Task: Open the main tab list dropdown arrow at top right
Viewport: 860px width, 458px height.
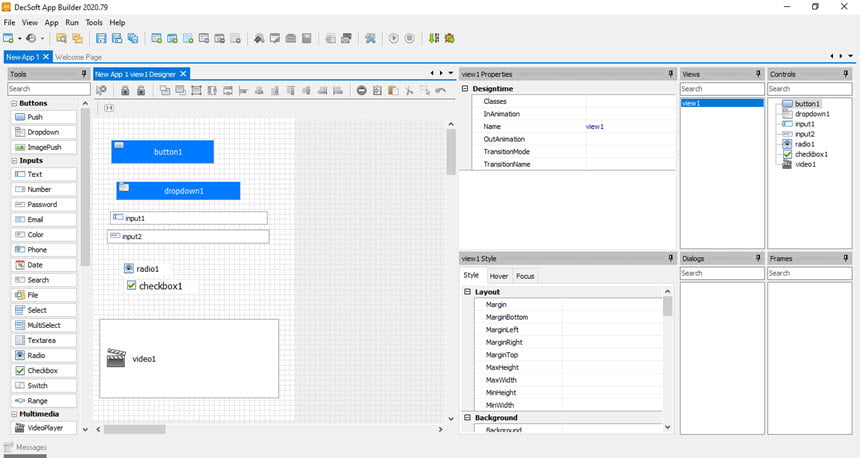Action: pyautogui.click(x=851, y=56)
